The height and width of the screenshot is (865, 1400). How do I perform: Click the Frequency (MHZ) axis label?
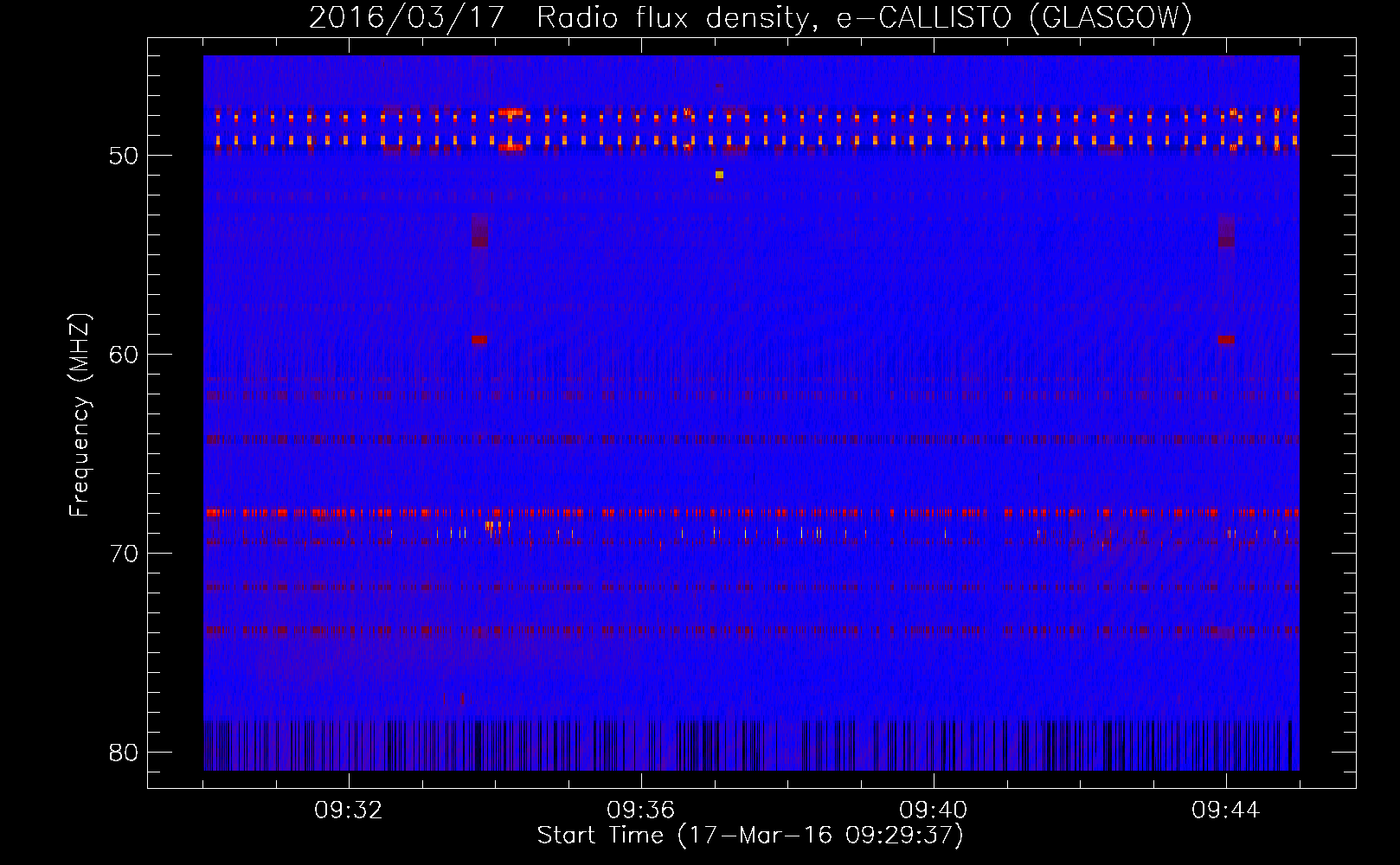coord(80,414)
